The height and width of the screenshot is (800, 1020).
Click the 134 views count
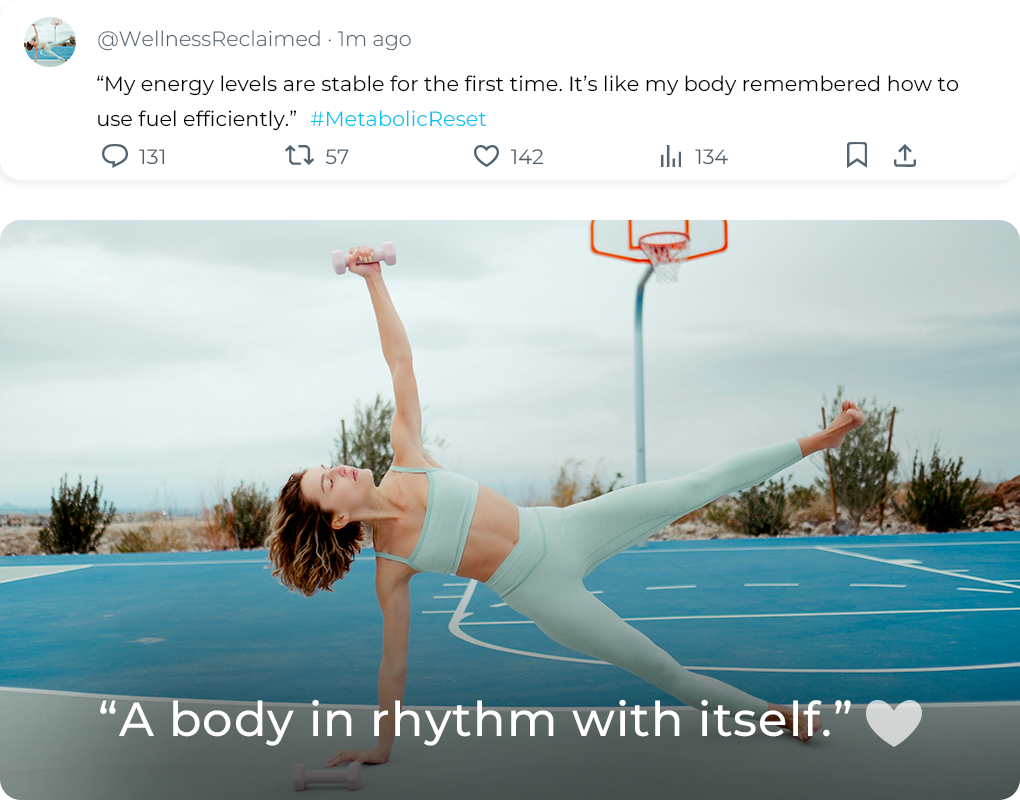click(711, 157)
